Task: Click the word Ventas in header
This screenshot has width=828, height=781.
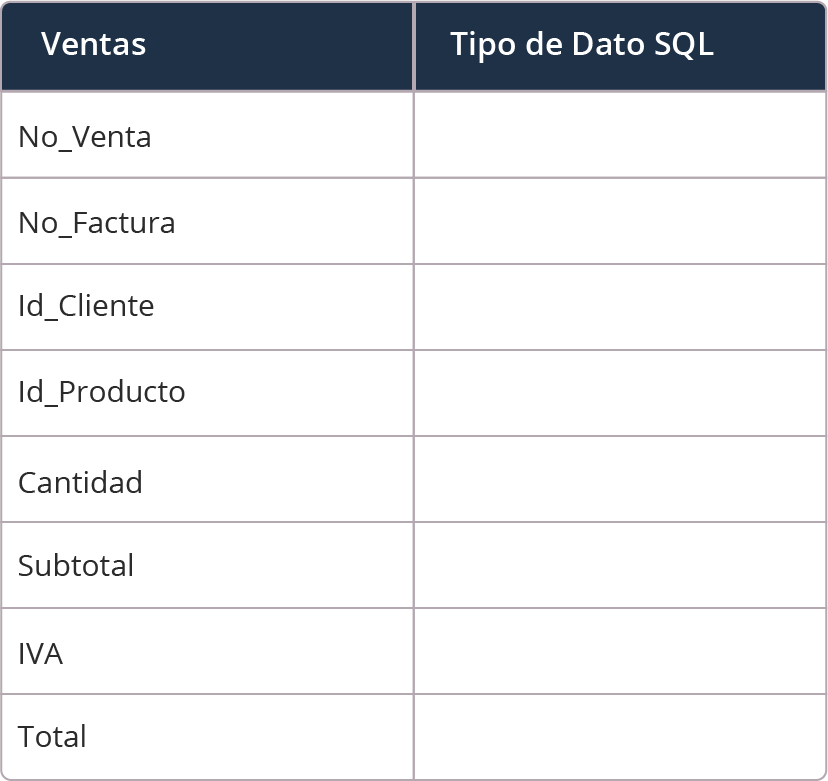Action: (93, 44)
